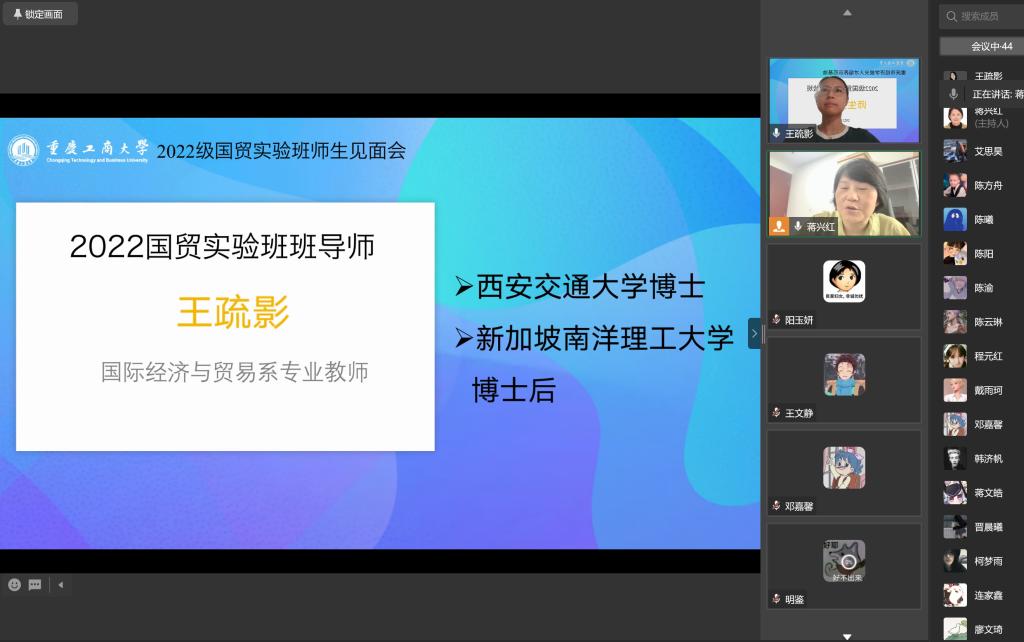The height and width of the screenshot is (642, 1024).
Task: Collapse video strip with blue chevron
Action: pyautogui.click(x=754, y=333)
